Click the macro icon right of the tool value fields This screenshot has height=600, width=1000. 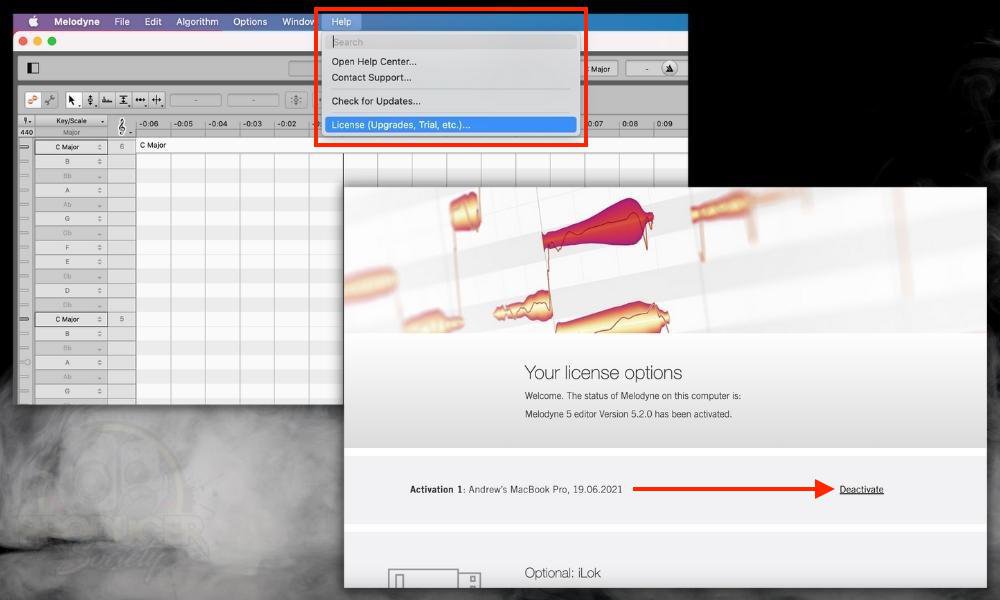tap(295, 100)
